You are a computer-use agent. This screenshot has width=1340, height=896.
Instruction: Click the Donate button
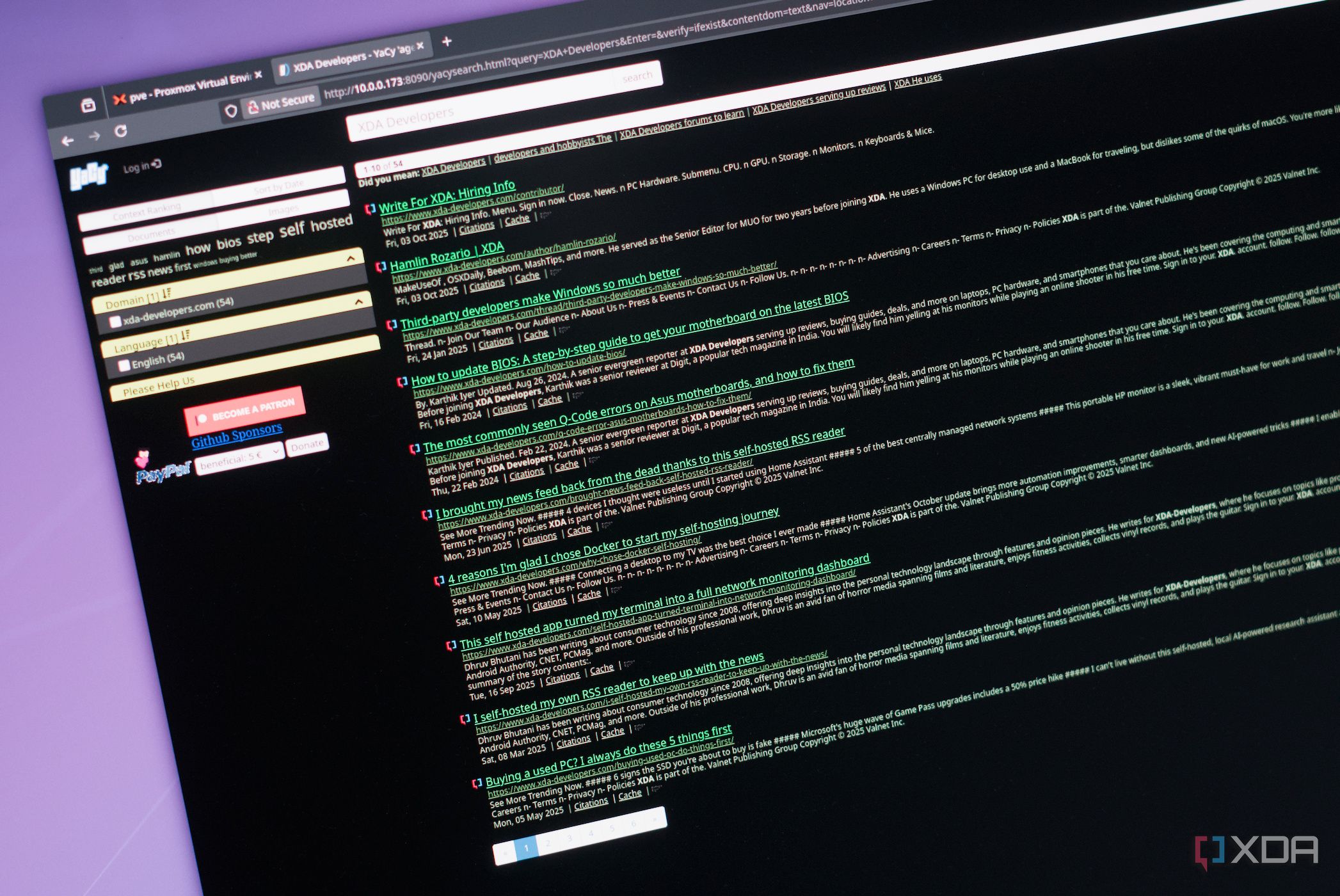pyautogui.click(x=307, y=444)
